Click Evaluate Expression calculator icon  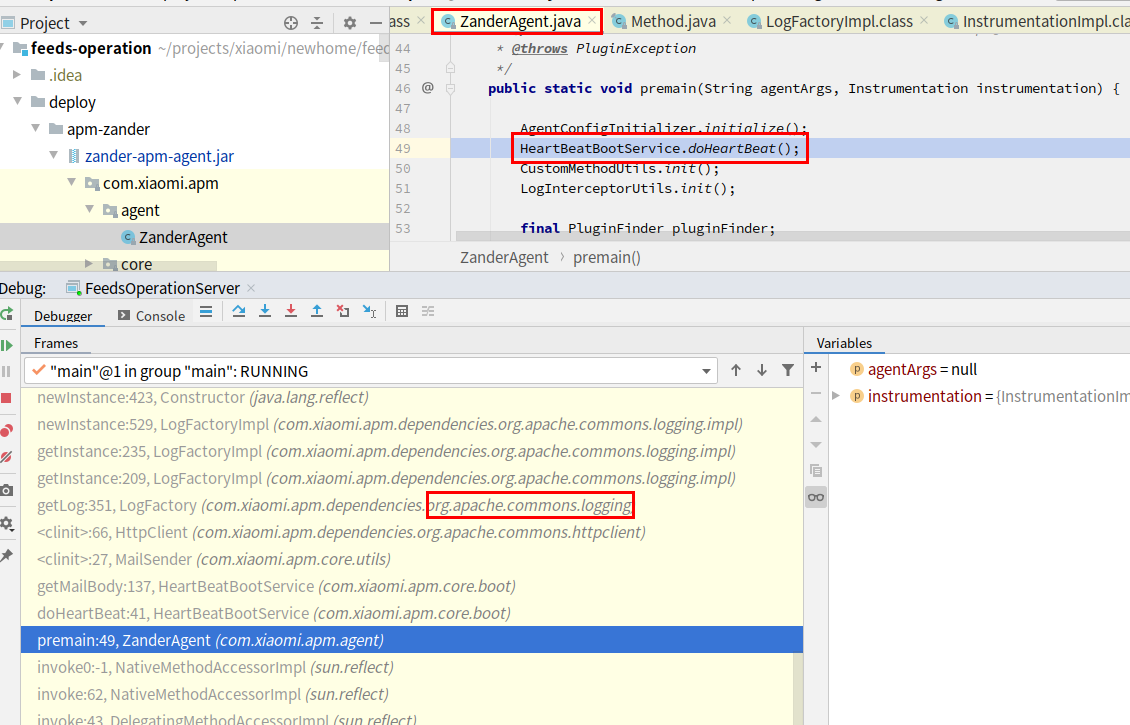pos(402,311)
